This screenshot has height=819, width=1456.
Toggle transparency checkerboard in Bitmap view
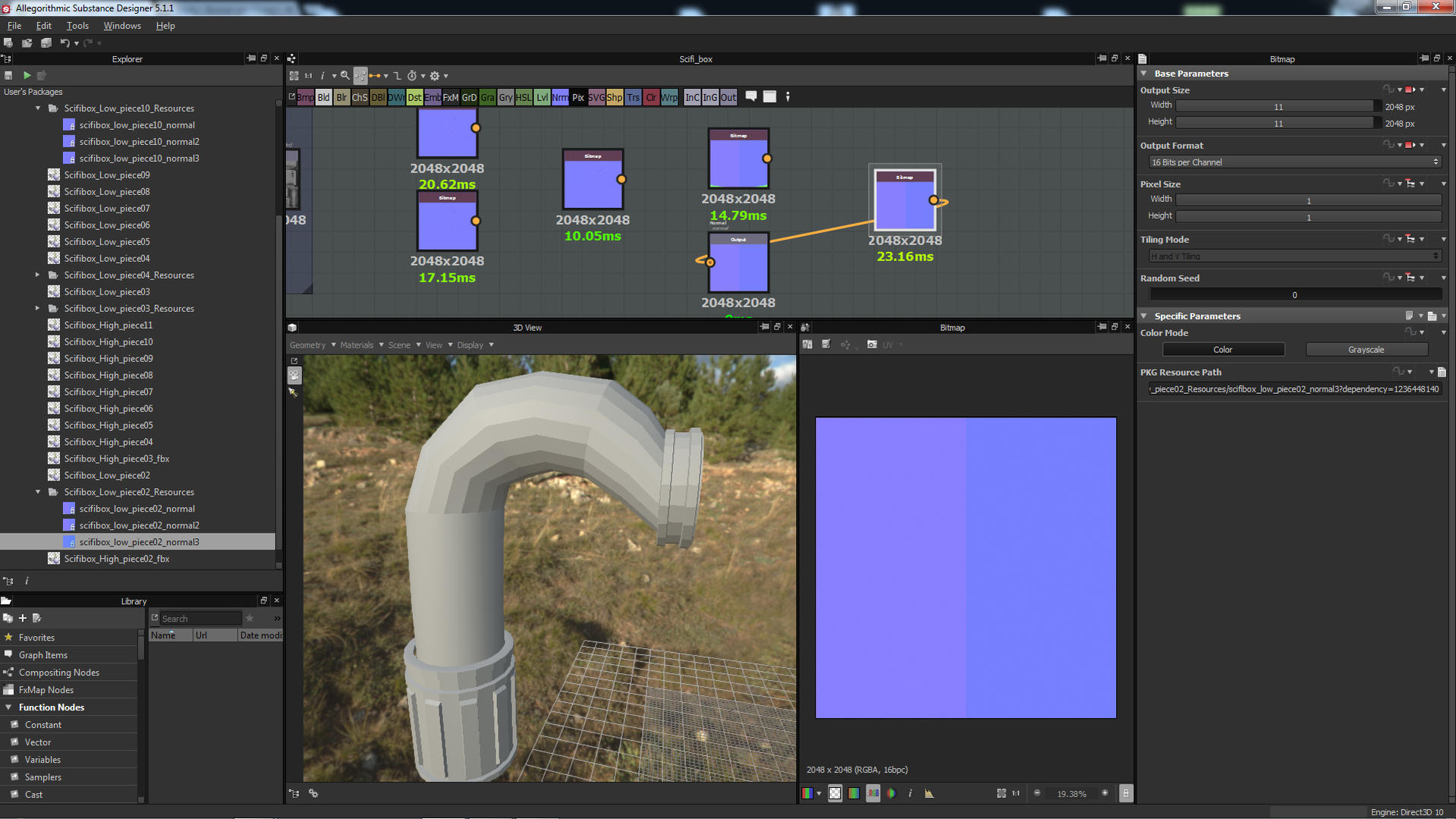(835, 793)
